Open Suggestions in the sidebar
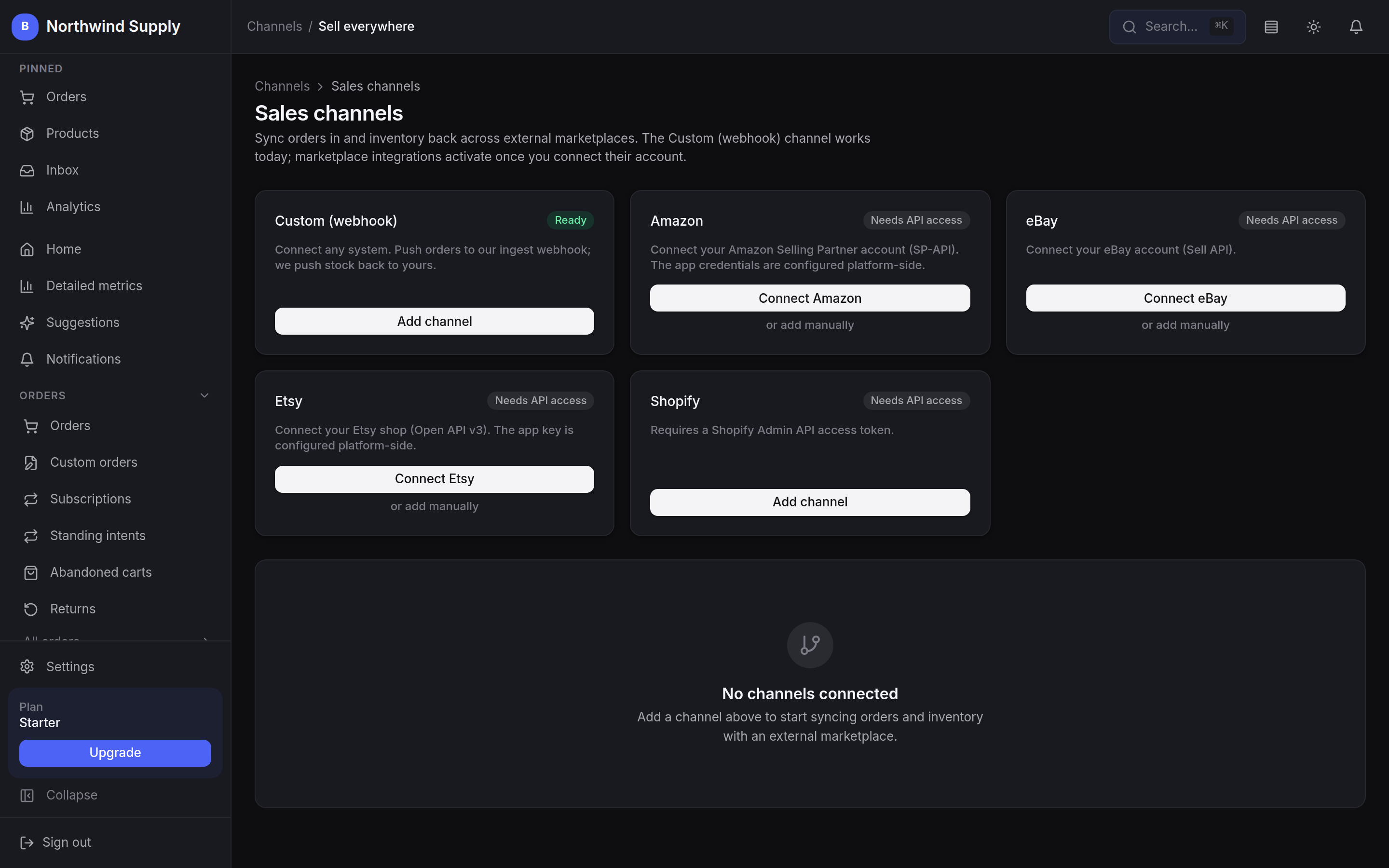Image resolution: width=1389 pixels, height=868 pixels. [x=115, y=323]
